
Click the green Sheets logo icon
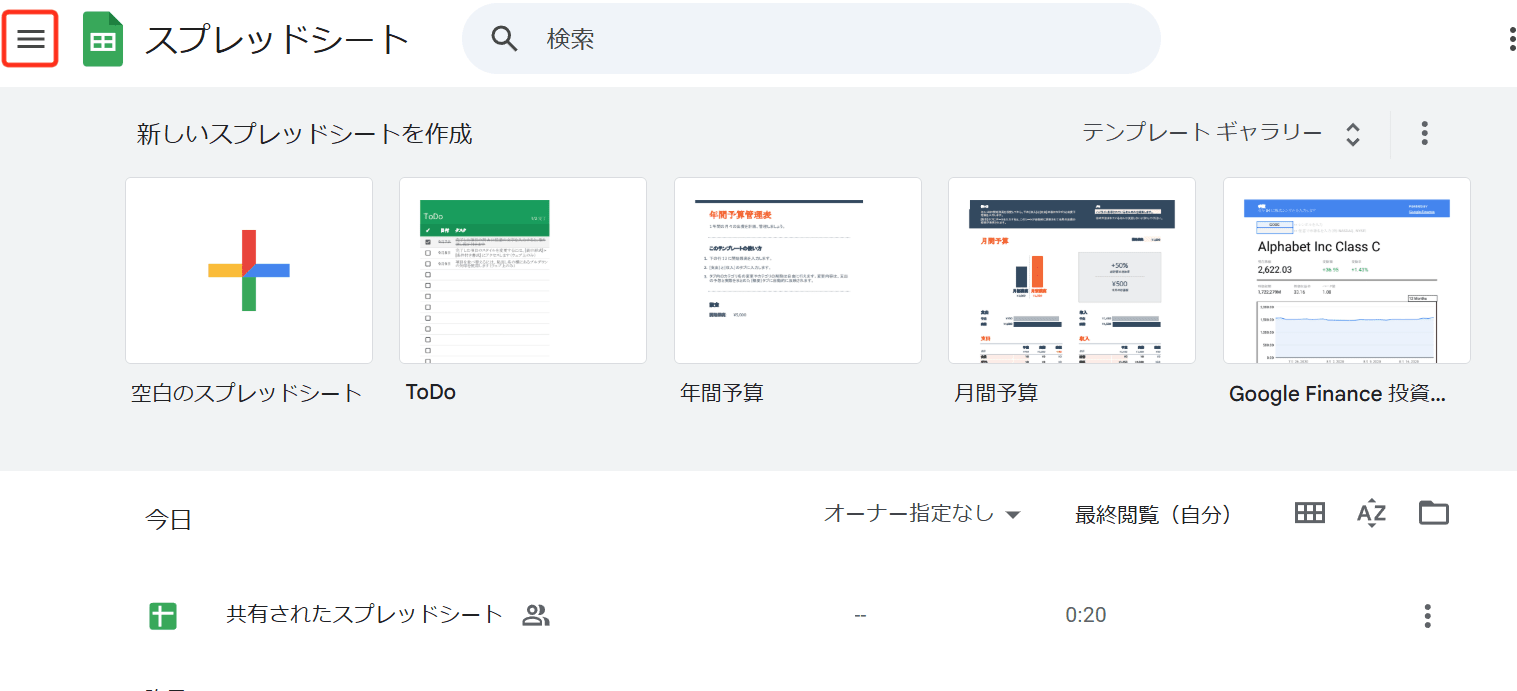click(102, 40)
